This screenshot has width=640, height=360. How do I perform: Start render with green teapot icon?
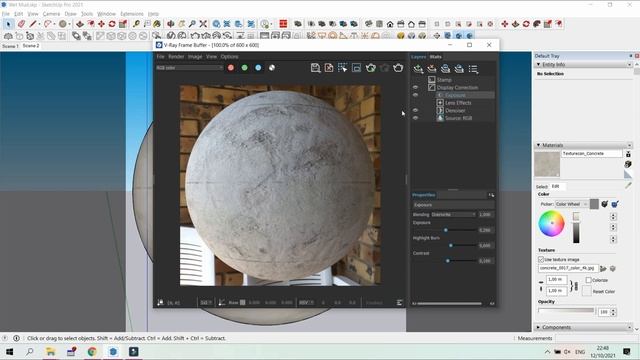(x=371, y=68)
